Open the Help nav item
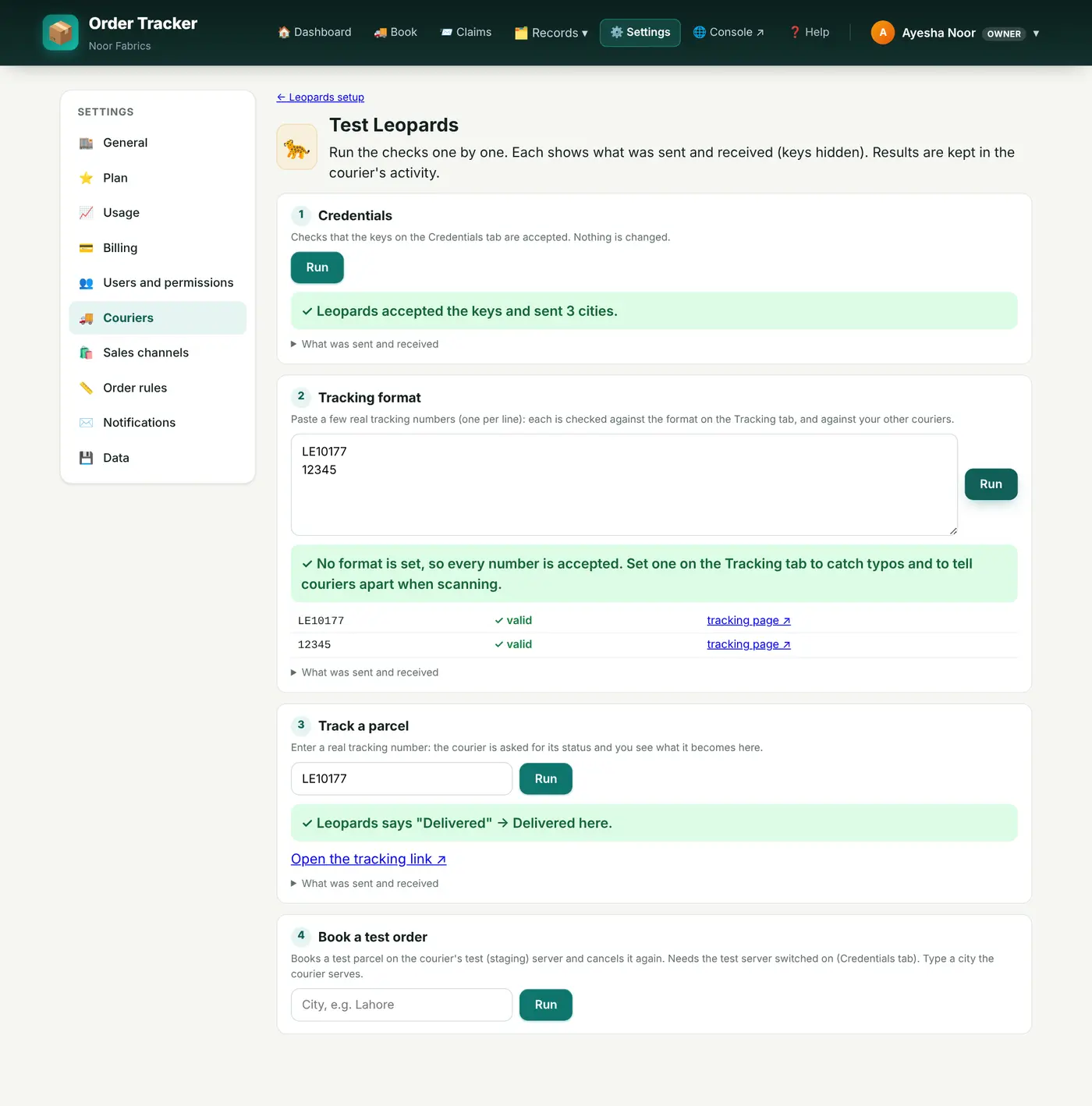 click(809, 32)
